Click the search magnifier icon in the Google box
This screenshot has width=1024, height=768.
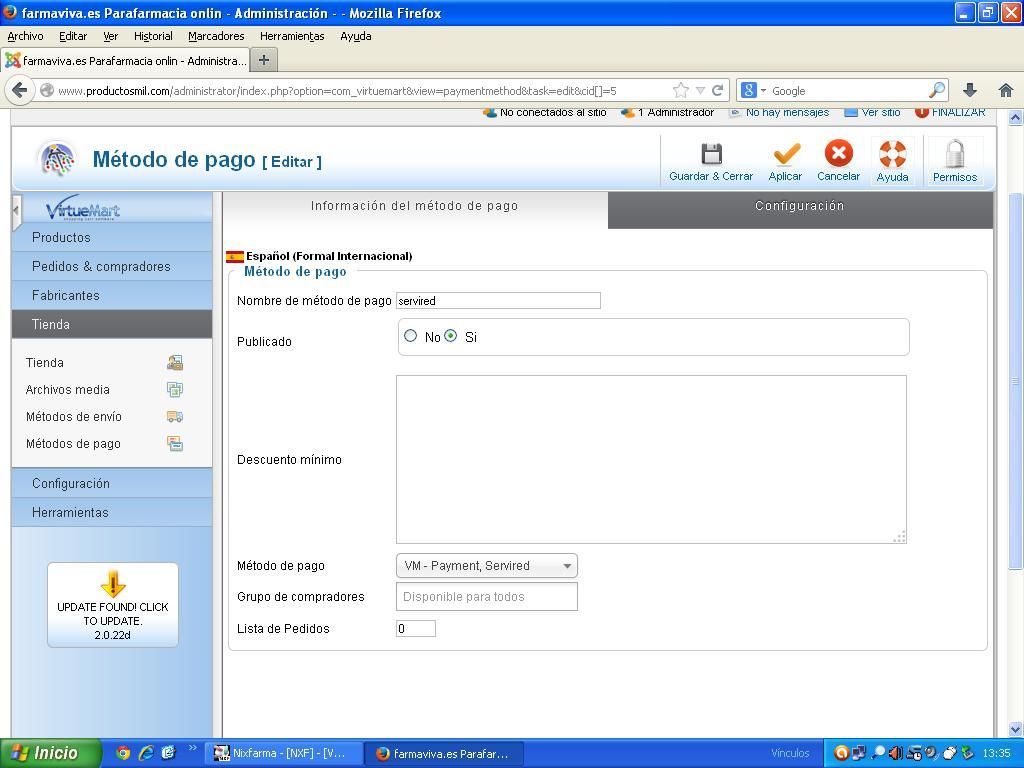[936, 90]
